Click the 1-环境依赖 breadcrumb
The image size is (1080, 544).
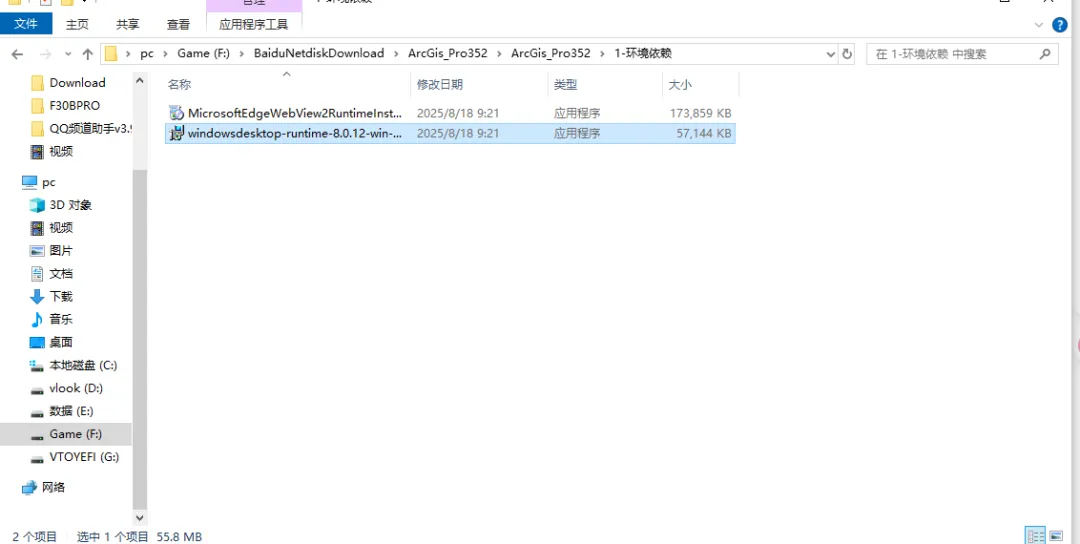pyautogui.click(x=643, y=53)
